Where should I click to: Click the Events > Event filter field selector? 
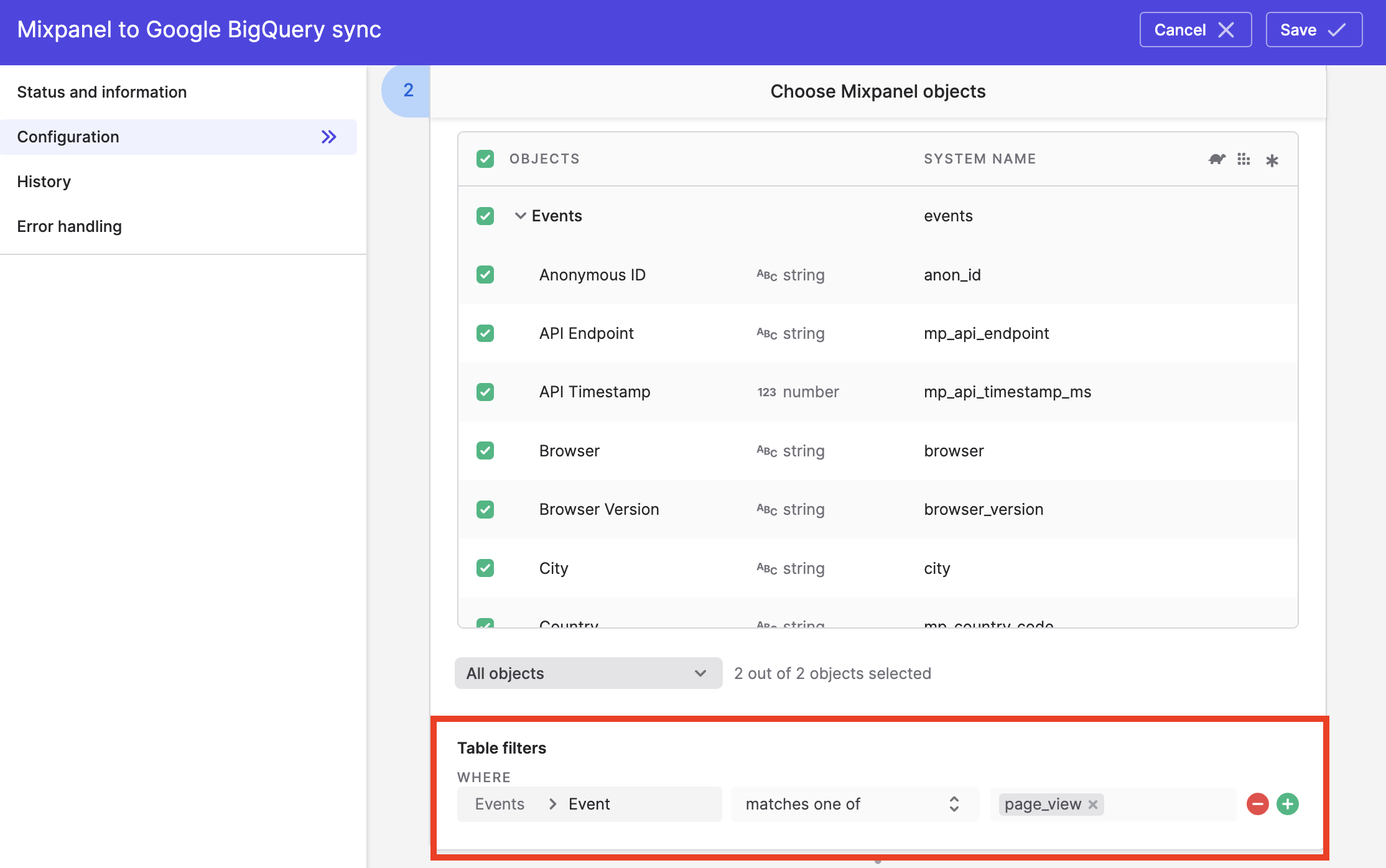point(588,804)
